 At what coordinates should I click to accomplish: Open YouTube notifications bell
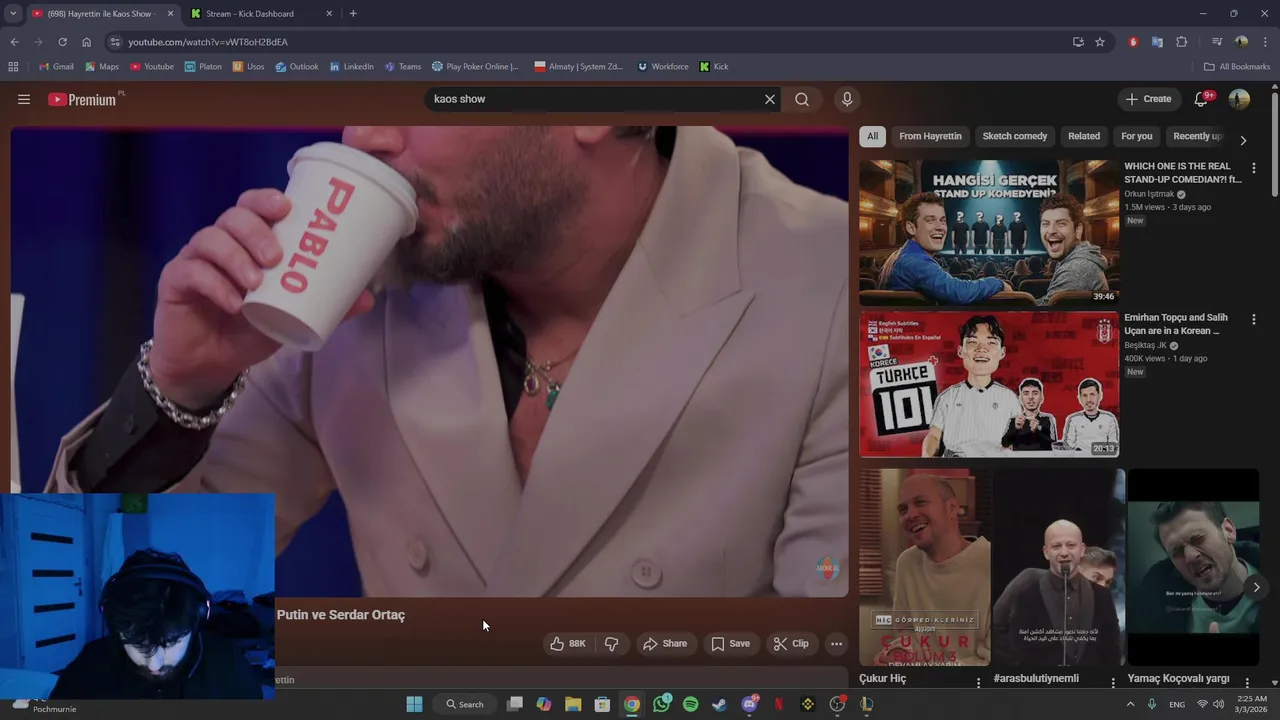coord(1202,98)
